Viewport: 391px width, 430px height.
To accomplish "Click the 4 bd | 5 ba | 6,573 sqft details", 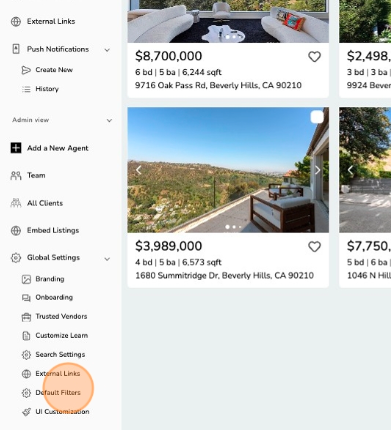I will [x=178, y=262].
